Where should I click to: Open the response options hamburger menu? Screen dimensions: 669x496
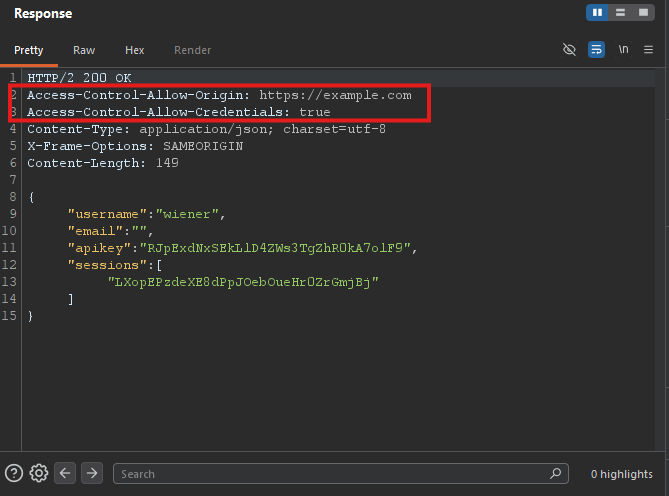pos(649,50)
